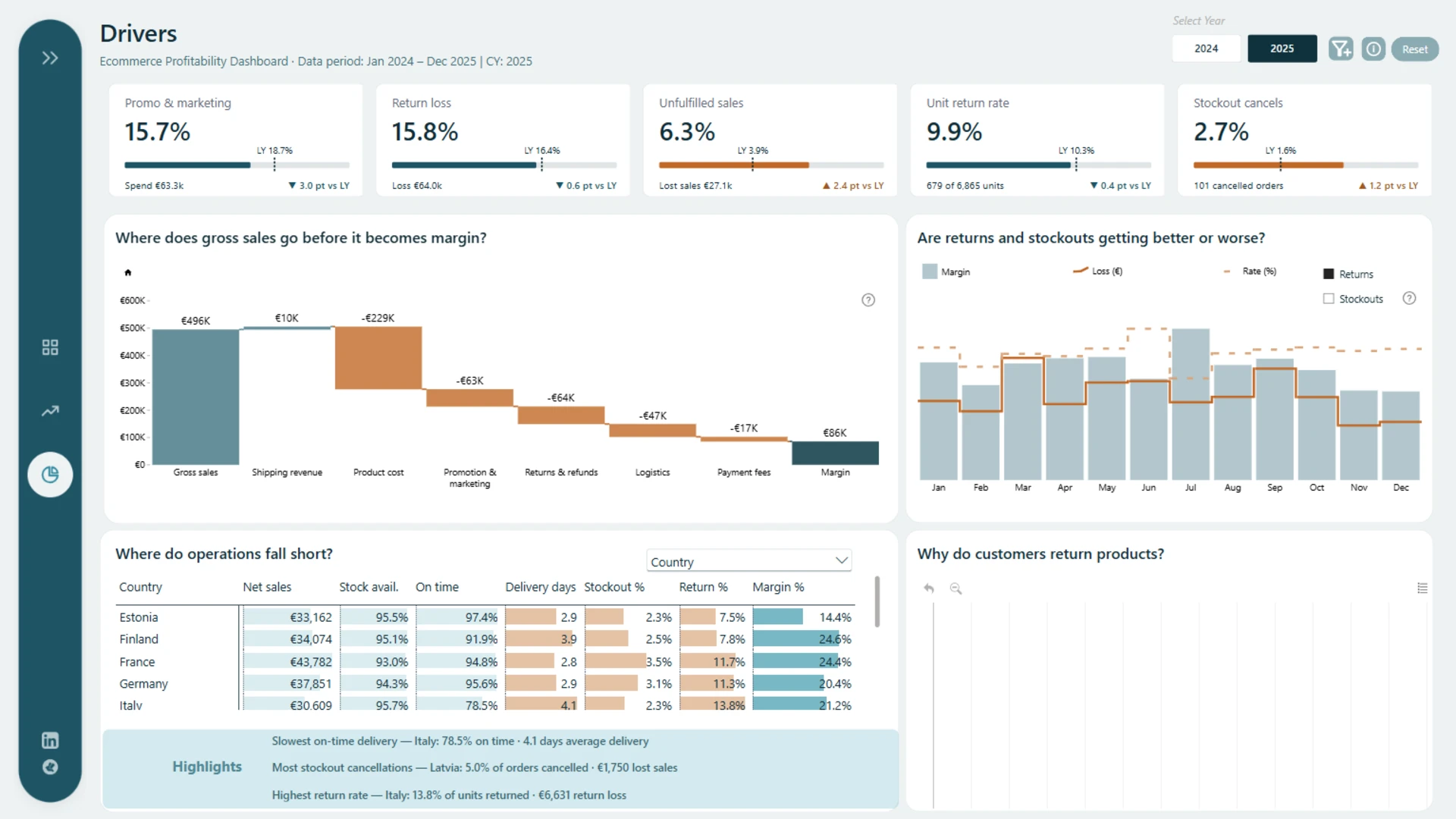1456x819 pixels.
Task: Click the Promo & marketing progress bar
Action: coord(237,165)
